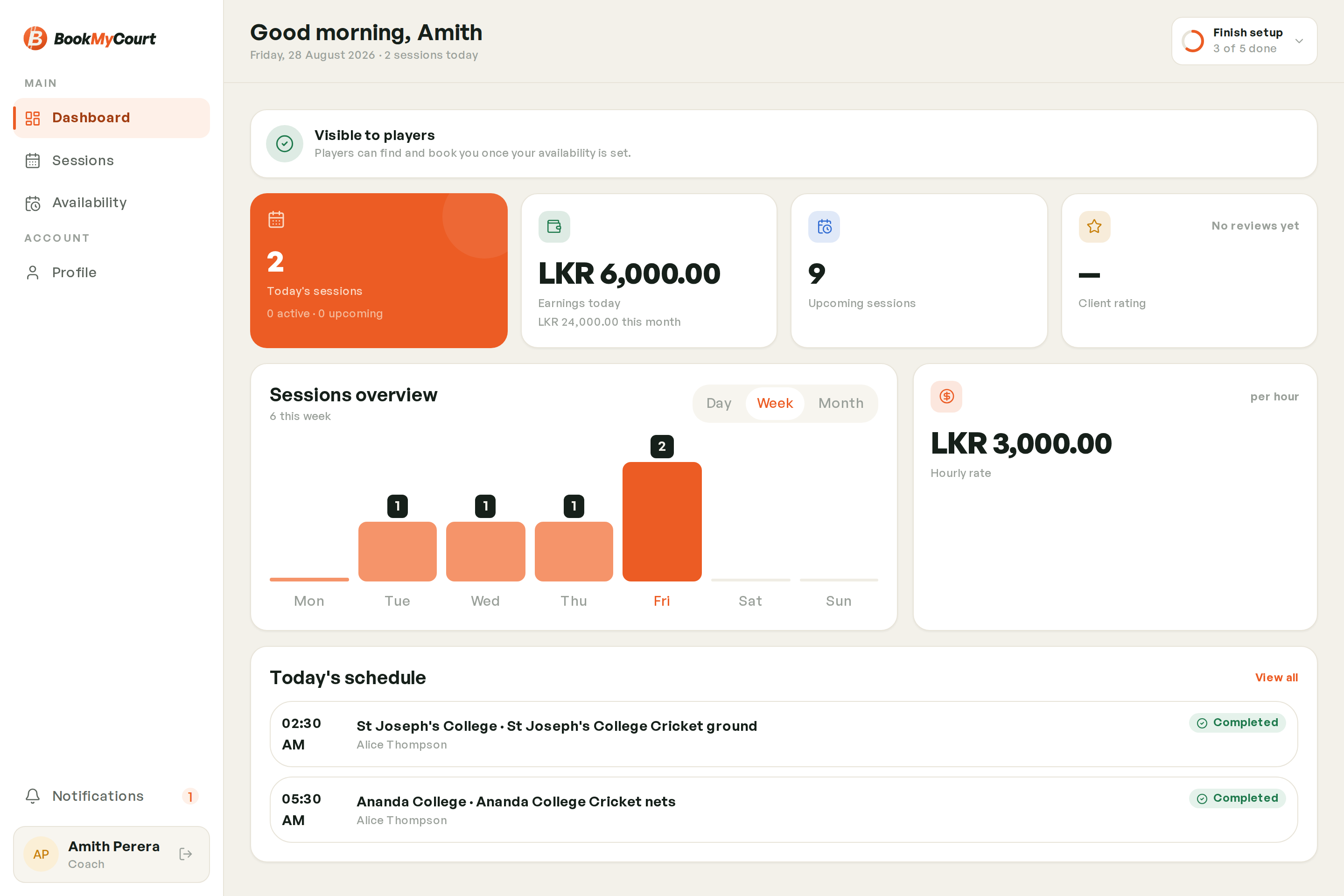
Task: Click the View all link in Today's schedule
Action: (1276, 678)
